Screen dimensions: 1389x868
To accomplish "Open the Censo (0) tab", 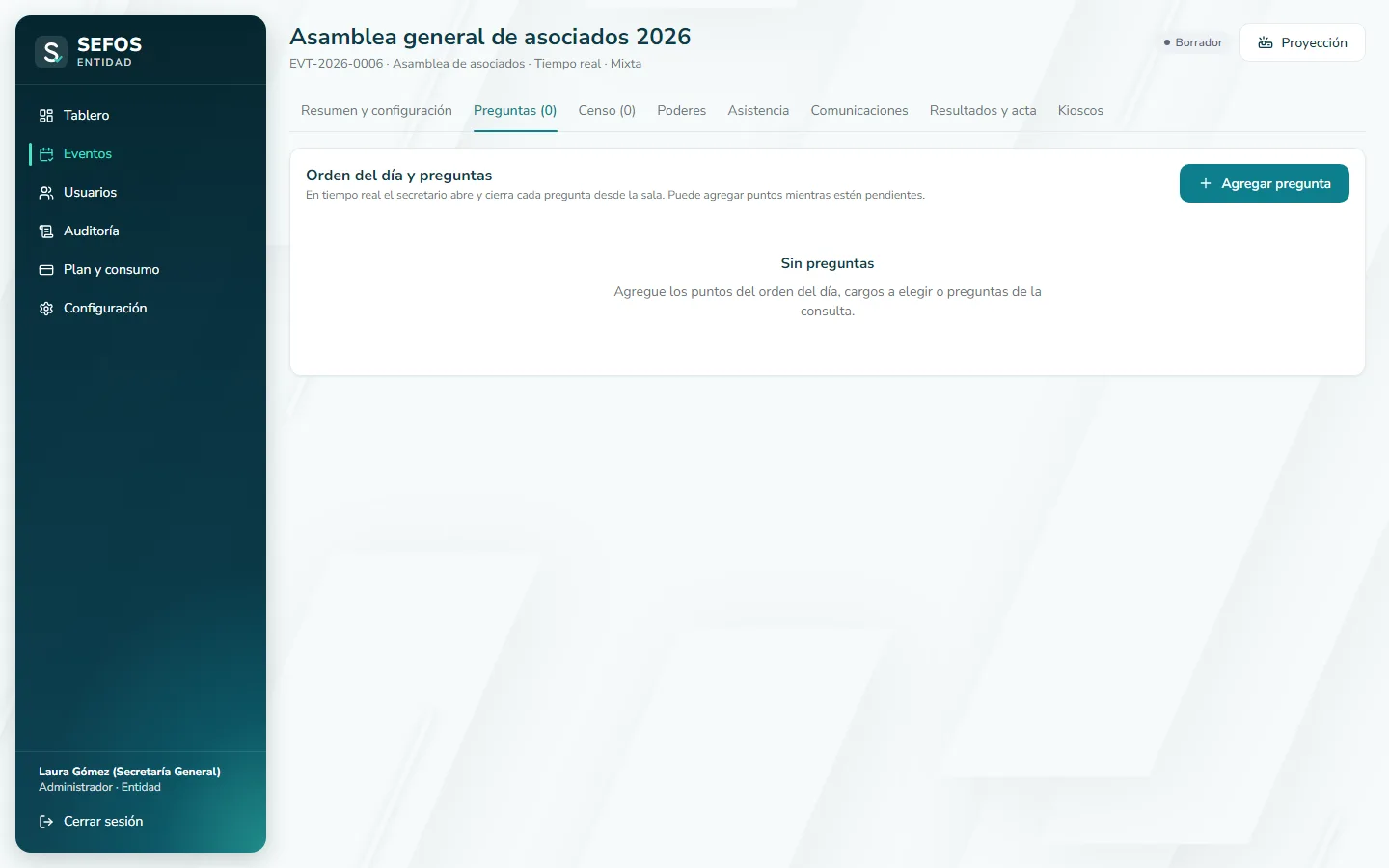I will tap(607, 111).
